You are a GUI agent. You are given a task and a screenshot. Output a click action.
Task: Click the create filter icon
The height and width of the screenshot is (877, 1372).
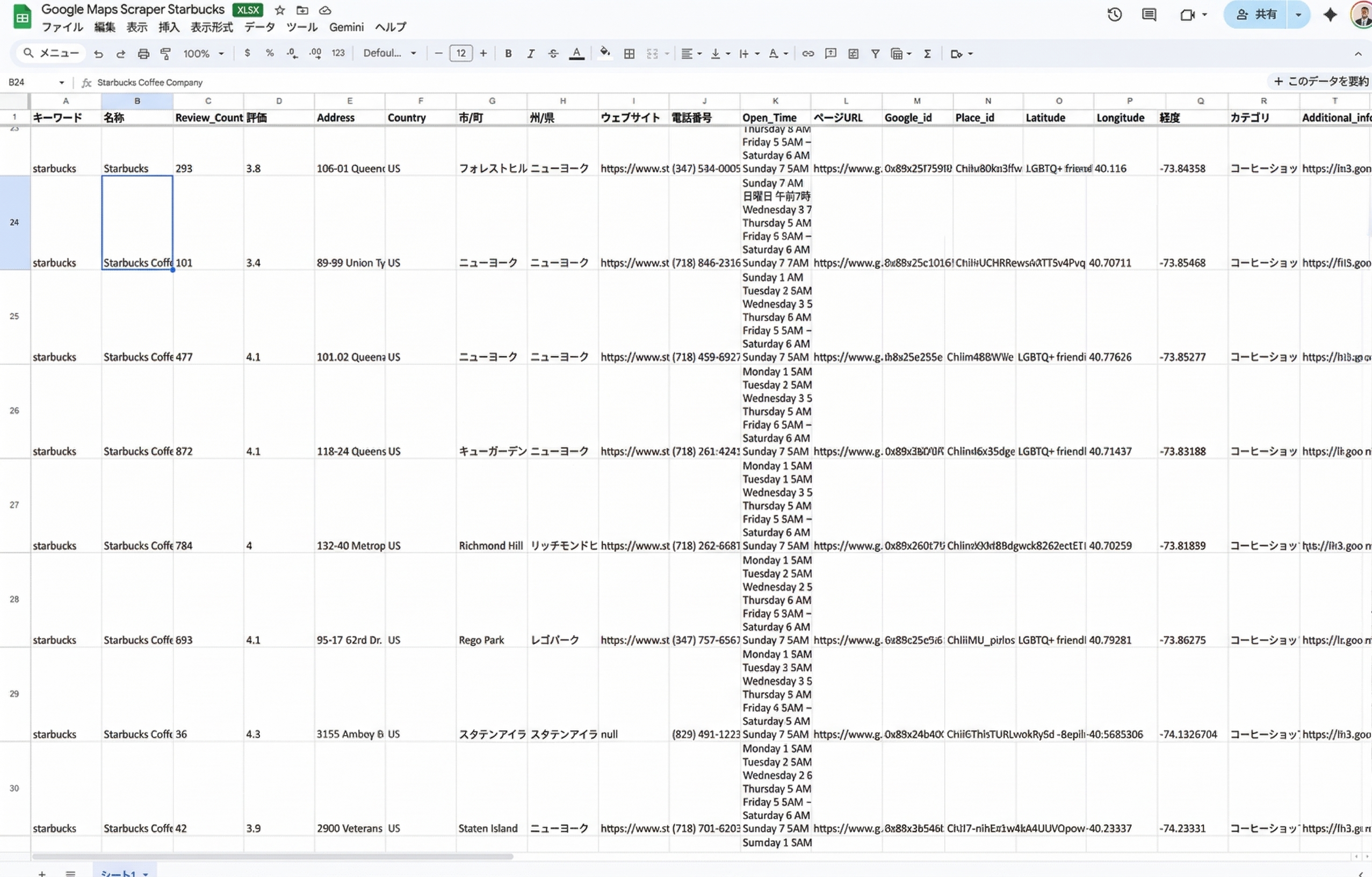[x=875, y=54]
